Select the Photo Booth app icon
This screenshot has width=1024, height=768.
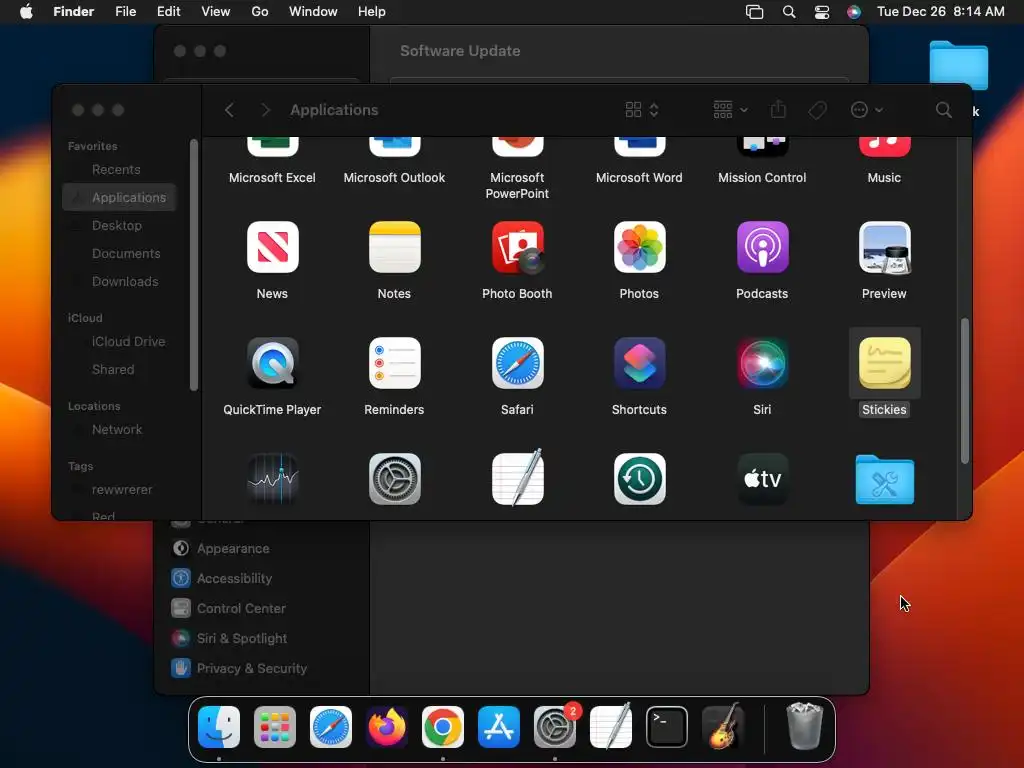(x=517, y=247)
